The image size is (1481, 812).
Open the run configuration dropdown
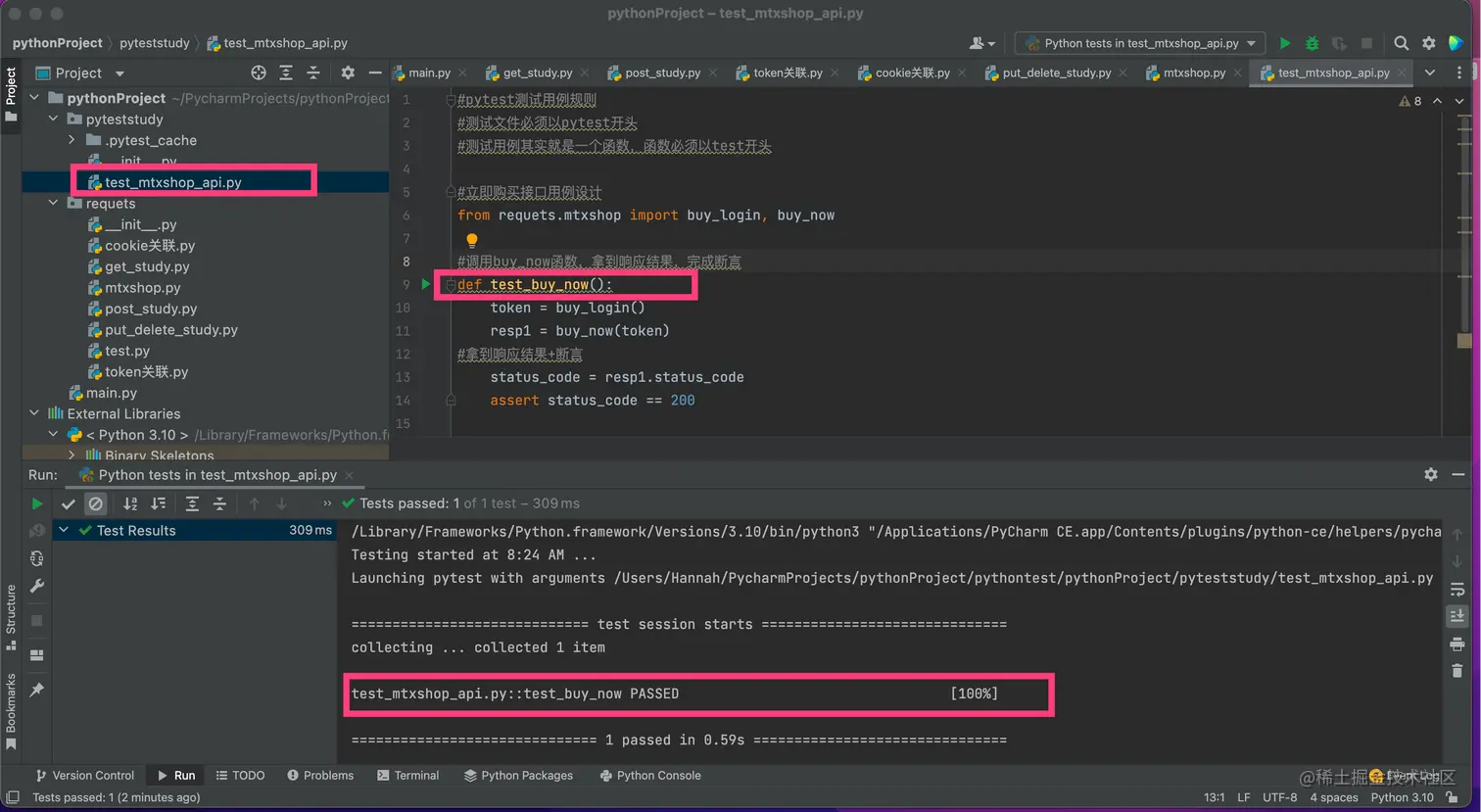[1140, 43]
